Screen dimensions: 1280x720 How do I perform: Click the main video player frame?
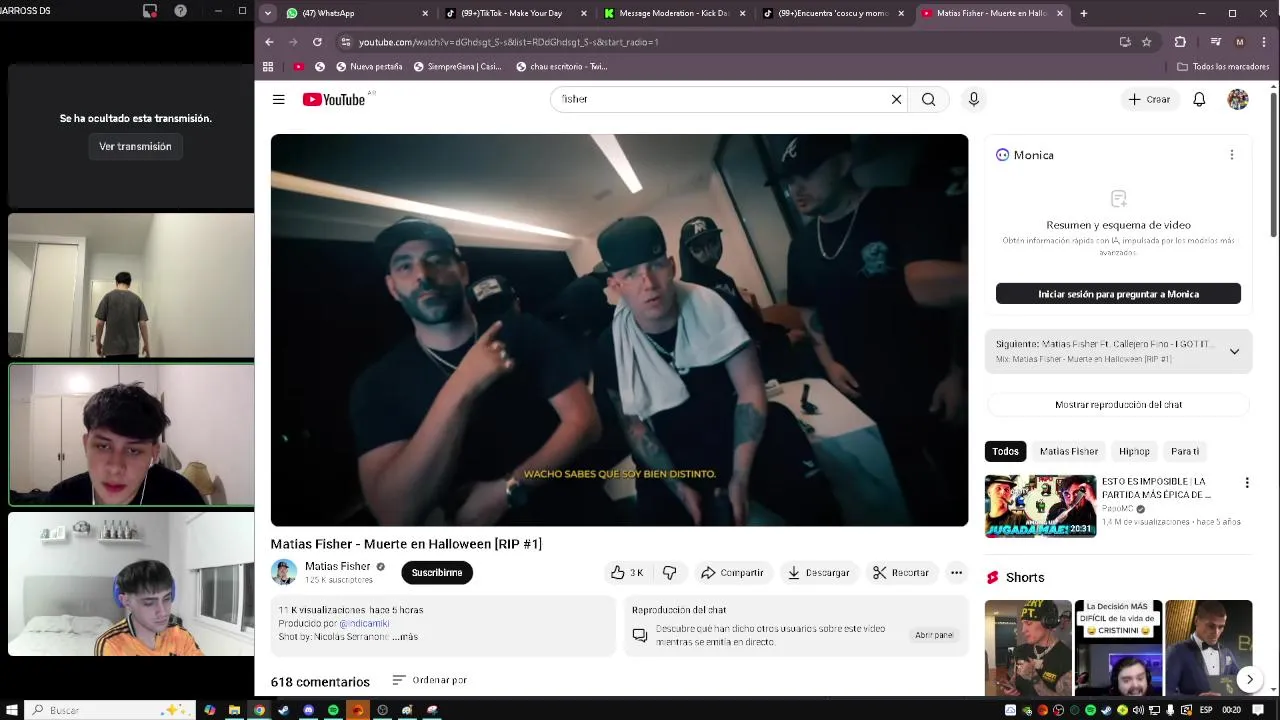(619, 330)
